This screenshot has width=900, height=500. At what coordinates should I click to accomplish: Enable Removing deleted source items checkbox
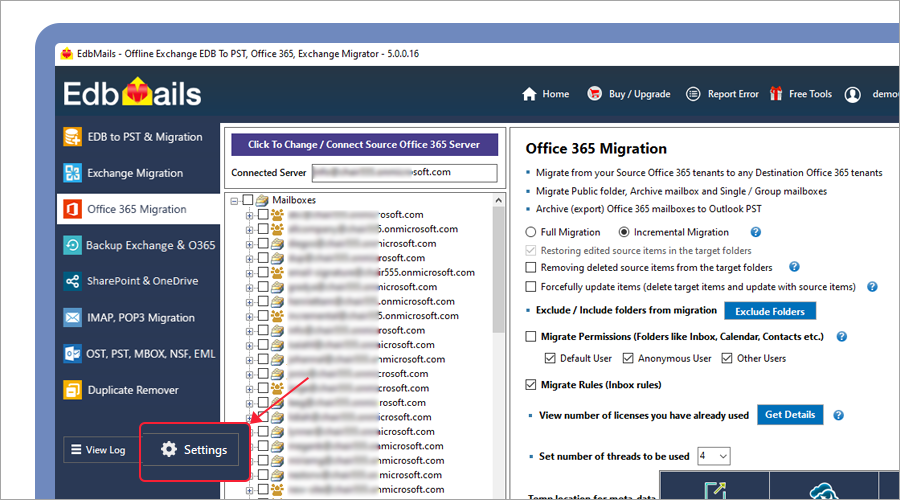531,268
